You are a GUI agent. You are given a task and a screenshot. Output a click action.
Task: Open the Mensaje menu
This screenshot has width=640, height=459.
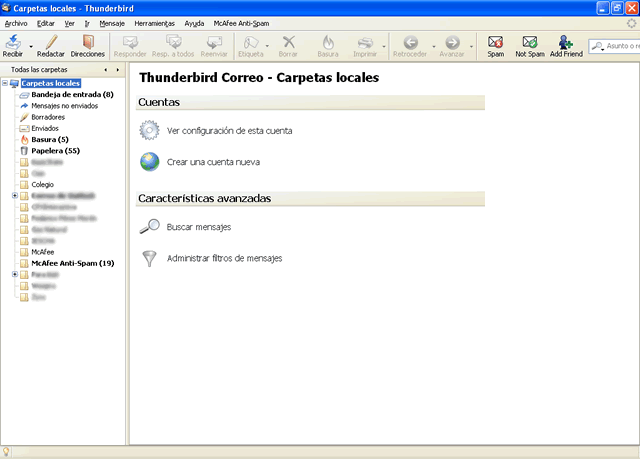tap(112, 24)
